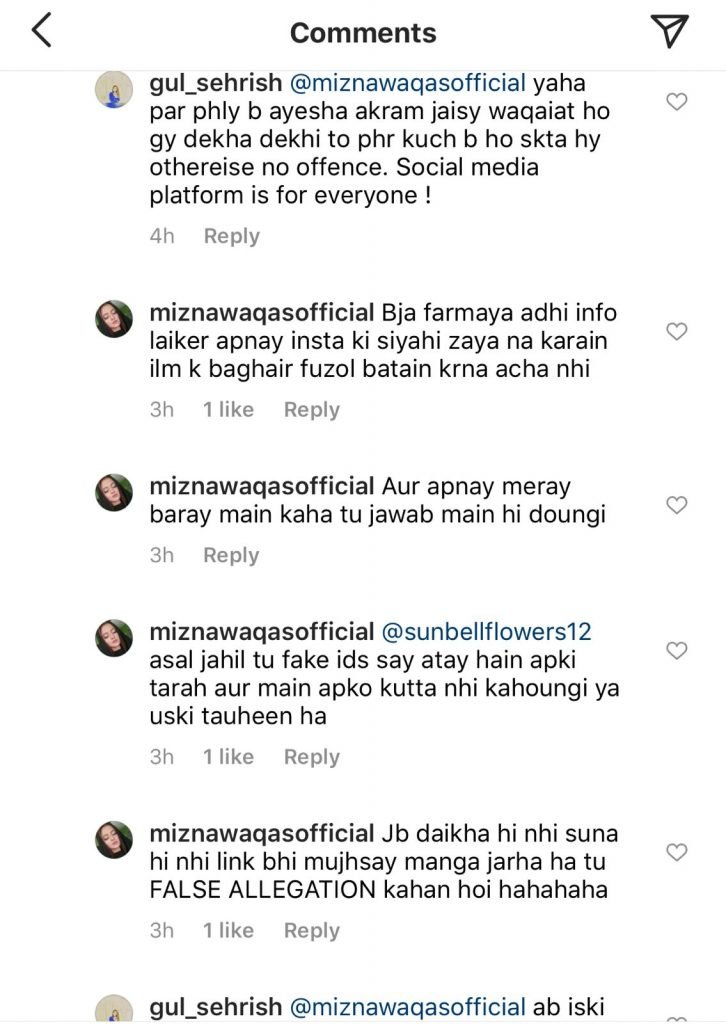Image resolution: width=726 pixels, height=1024 pixels.
Task: Open @miznawaqasofficial mention in the first comment
Action: coord(407,84)
